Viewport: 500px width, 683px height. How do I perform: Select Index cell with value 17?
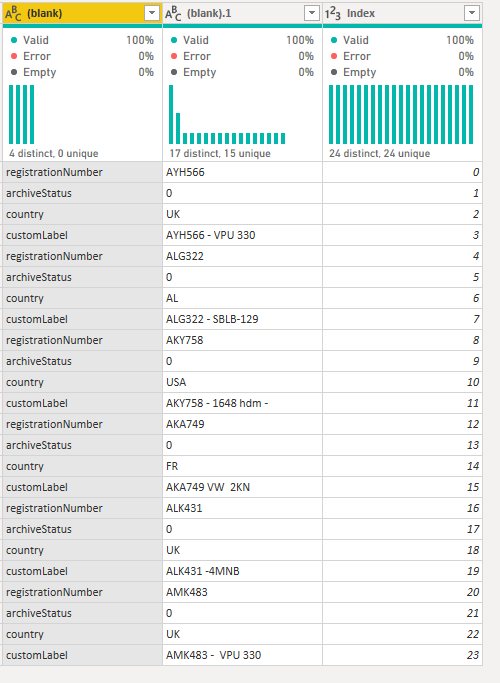[x=402, y=529]
